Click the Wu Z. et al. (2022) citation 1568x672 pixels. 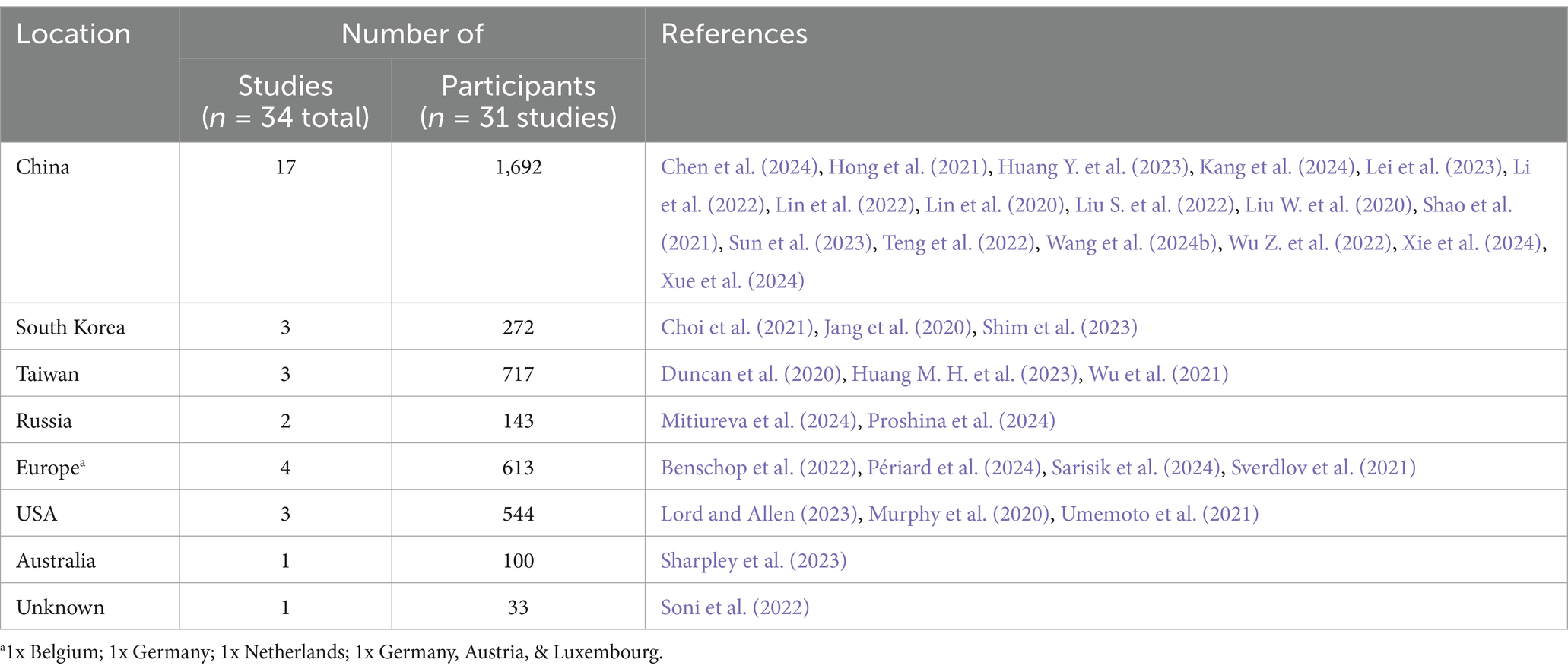pos(1310,243)
